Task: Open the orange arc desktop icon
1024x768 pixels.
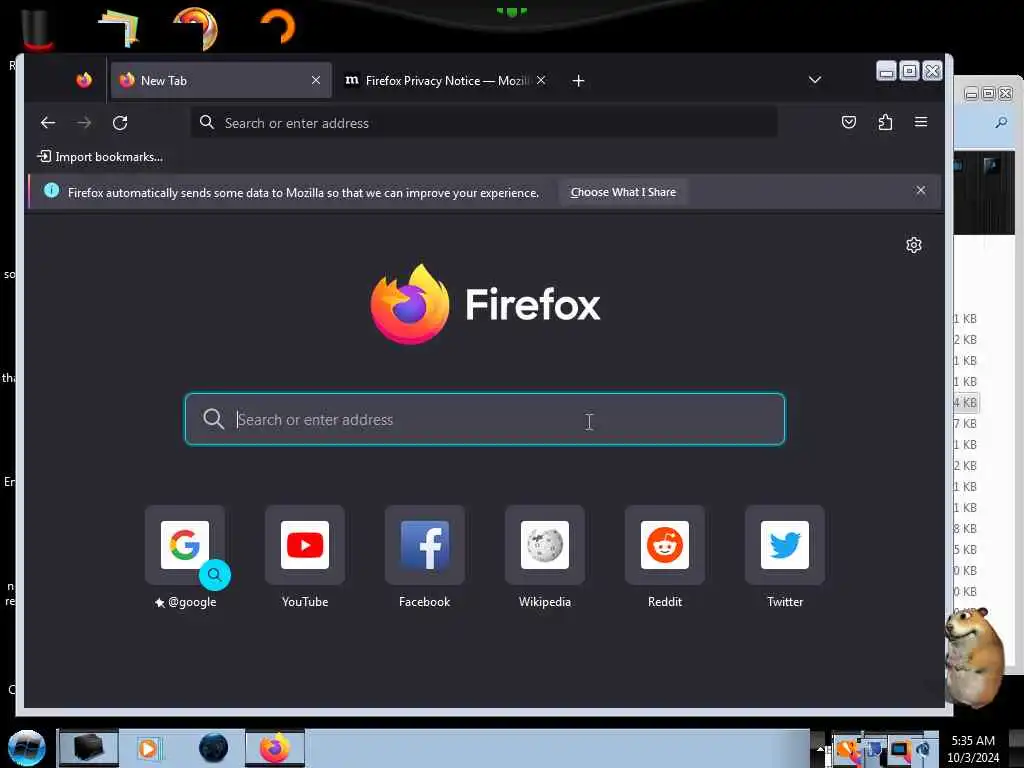Action: pyautogui.click(x=279, y=26)
